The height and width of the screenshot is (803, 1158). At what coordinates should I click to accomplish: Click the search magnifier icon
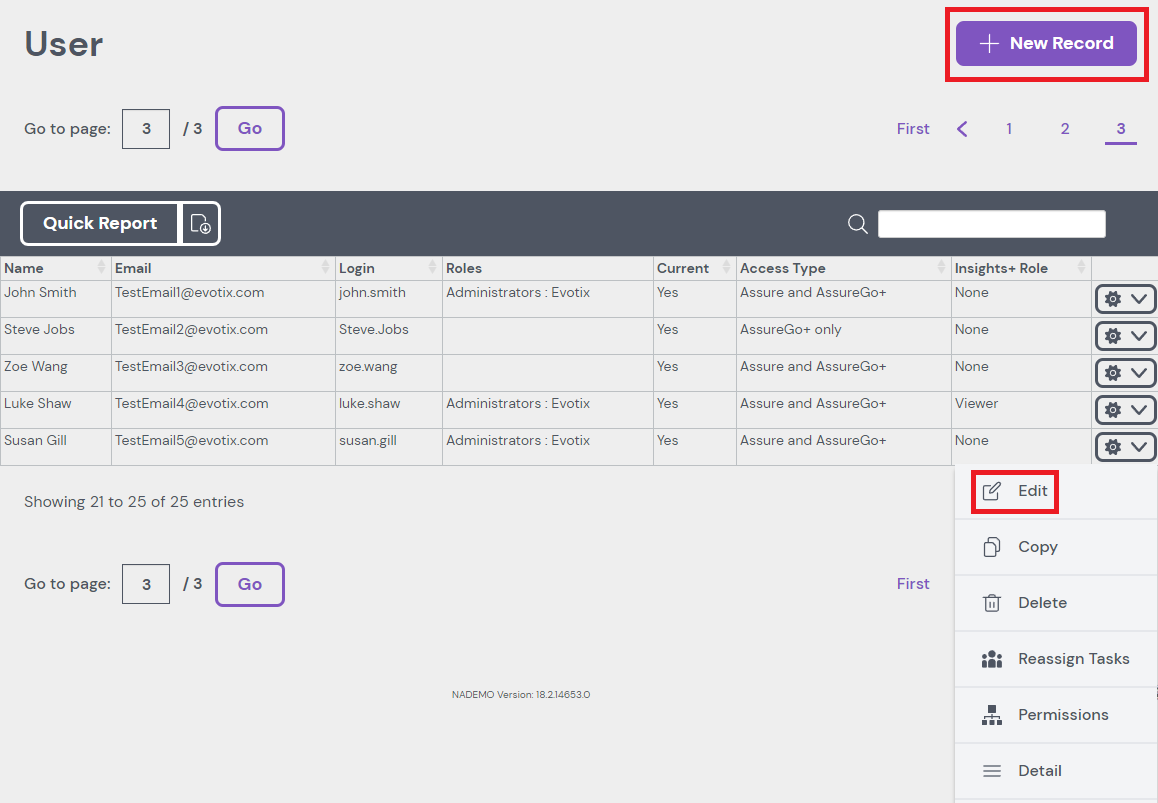coord(857,224)
